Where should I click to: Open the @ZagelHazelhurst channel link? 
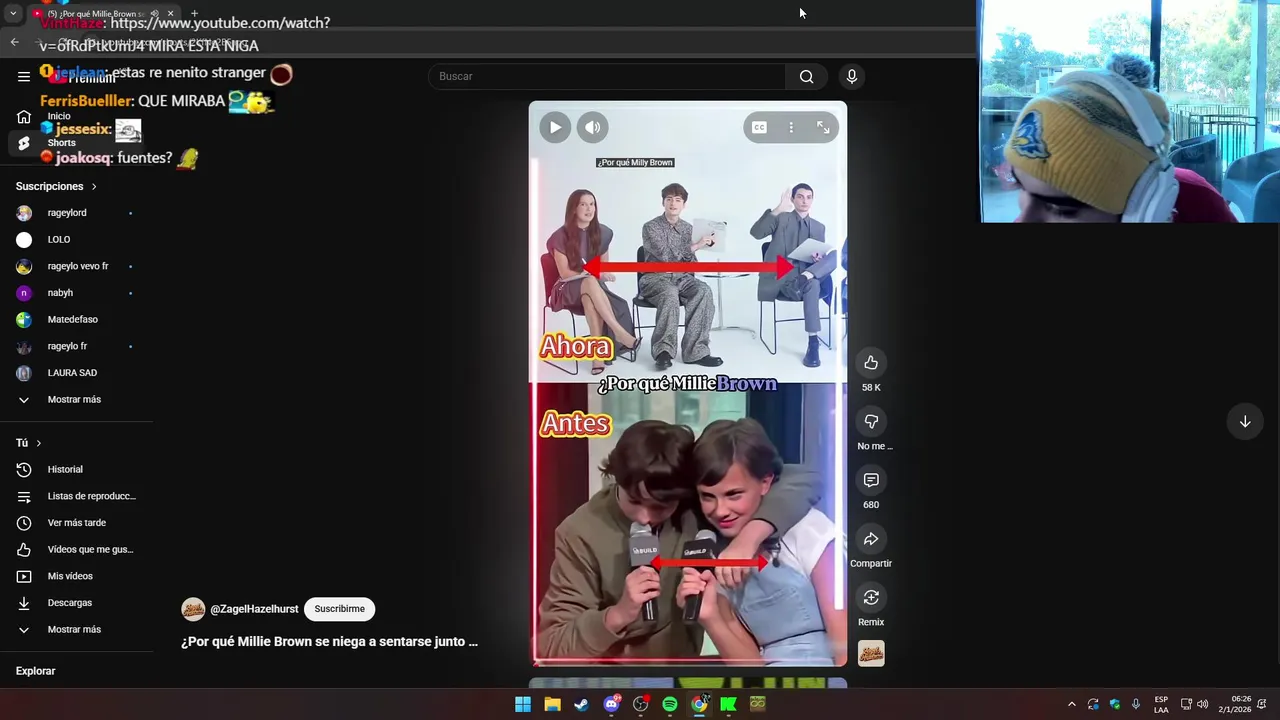pos(254,609)
